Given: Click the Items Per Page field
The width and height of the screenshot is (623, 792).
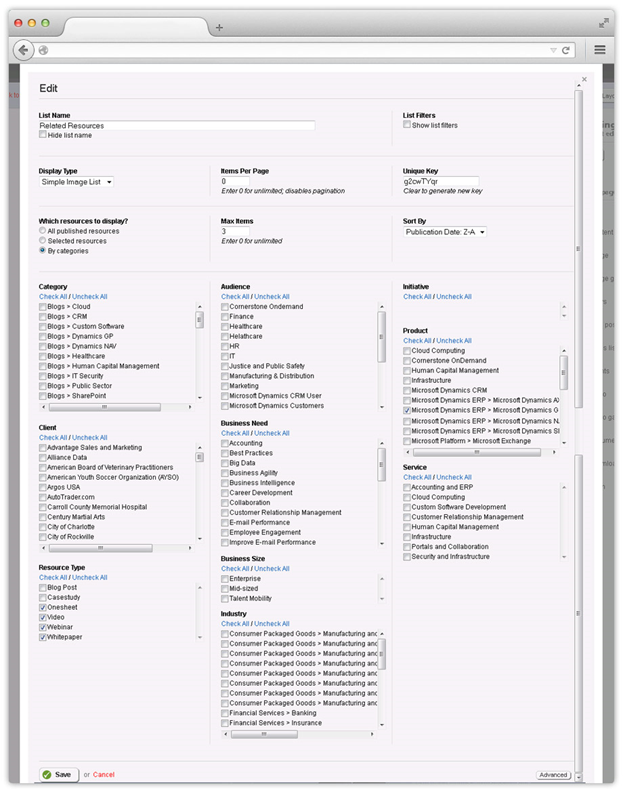Looking at the screenshot, I should (235, 181).
